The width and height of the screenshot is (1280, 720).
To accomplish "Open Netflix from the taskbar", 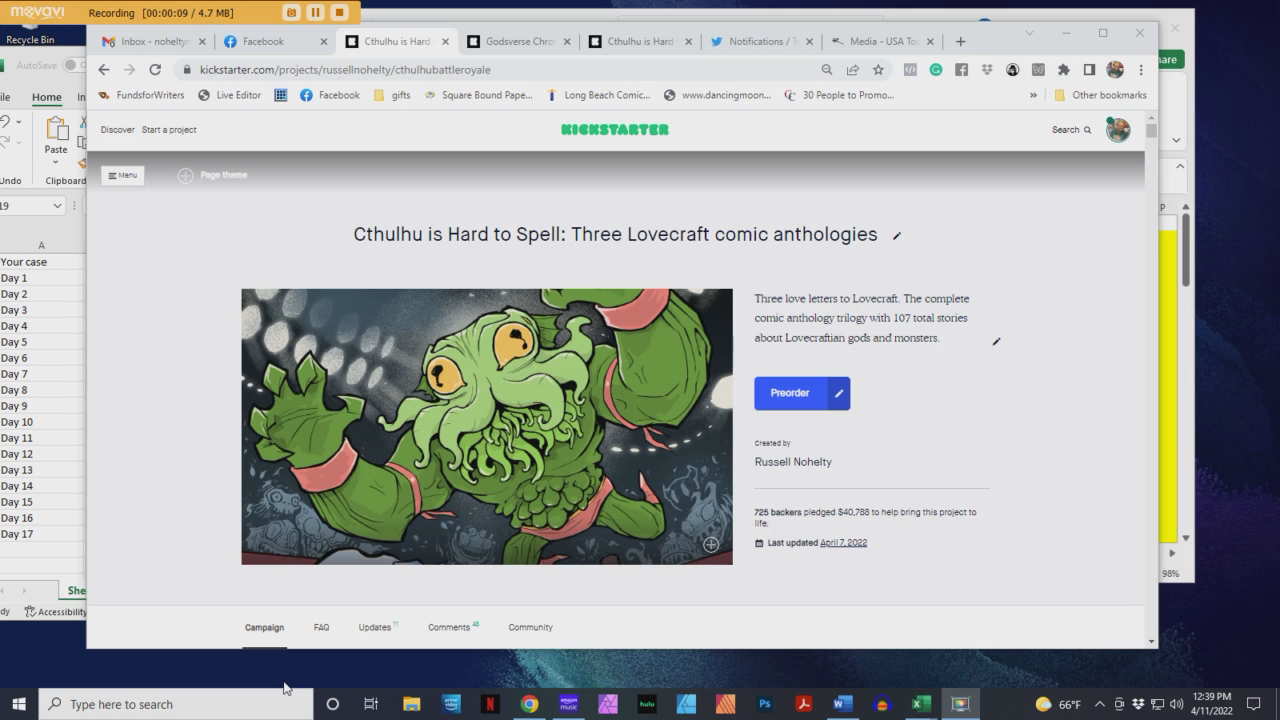I will point(490,704).
